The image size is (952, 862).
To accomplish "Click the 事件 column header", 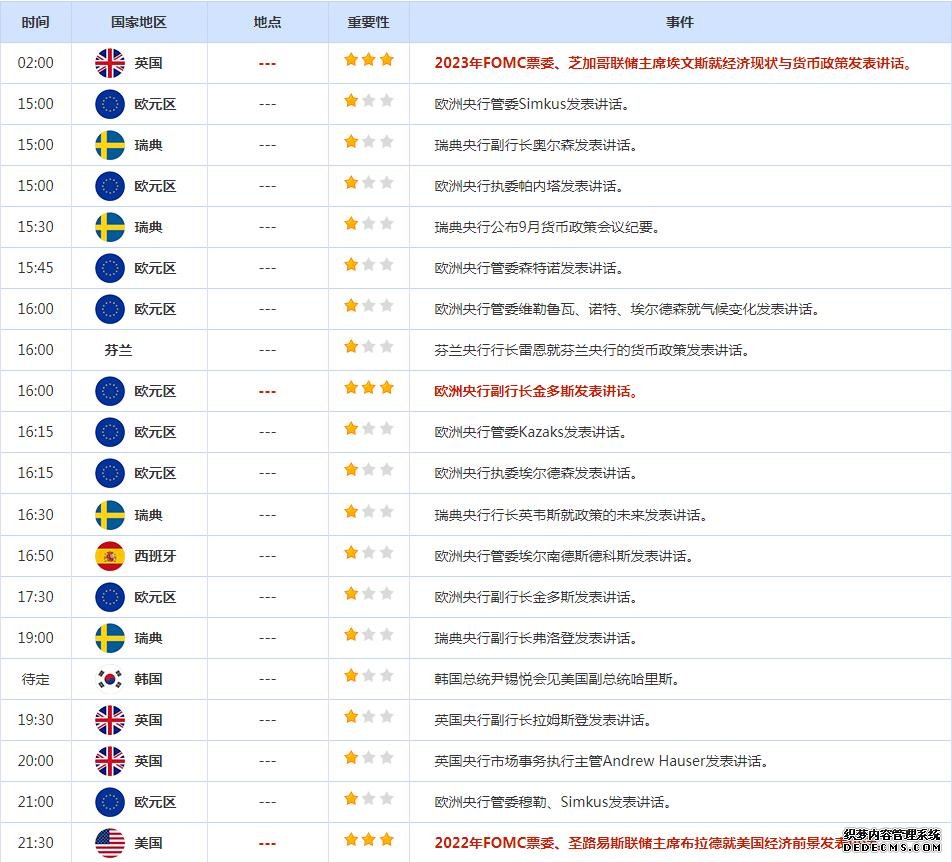I will (680, 22).
